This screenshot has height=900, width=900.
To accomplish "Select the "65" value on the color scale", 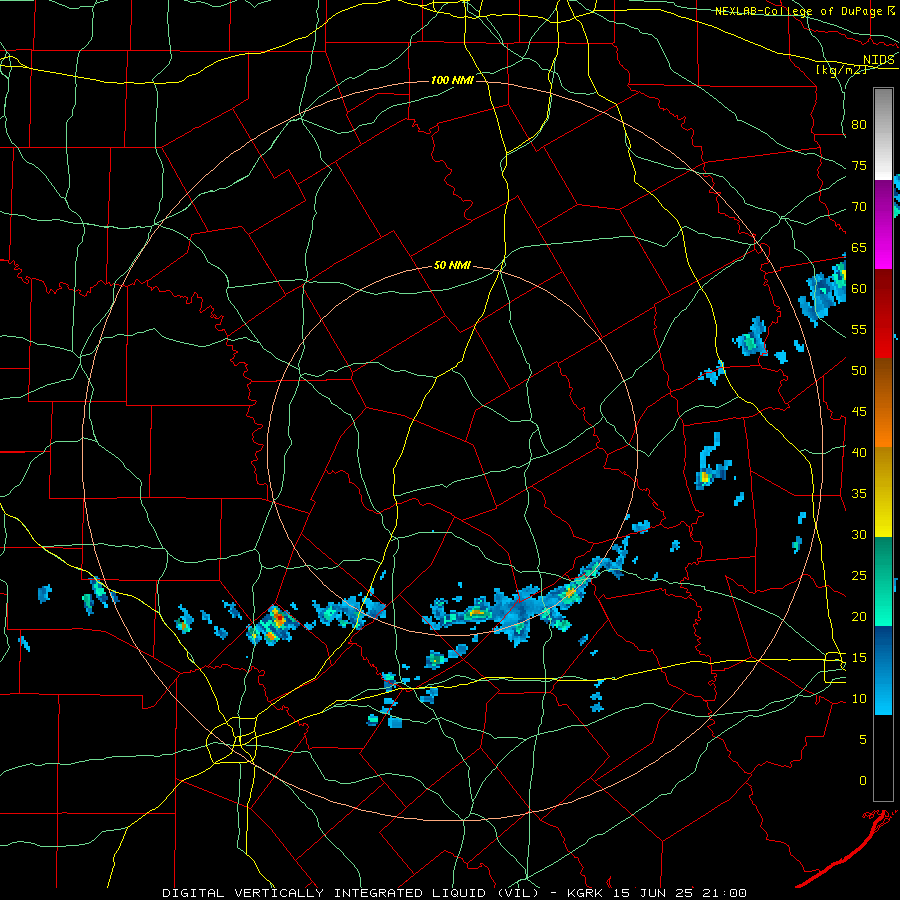I will click(859, 248).
